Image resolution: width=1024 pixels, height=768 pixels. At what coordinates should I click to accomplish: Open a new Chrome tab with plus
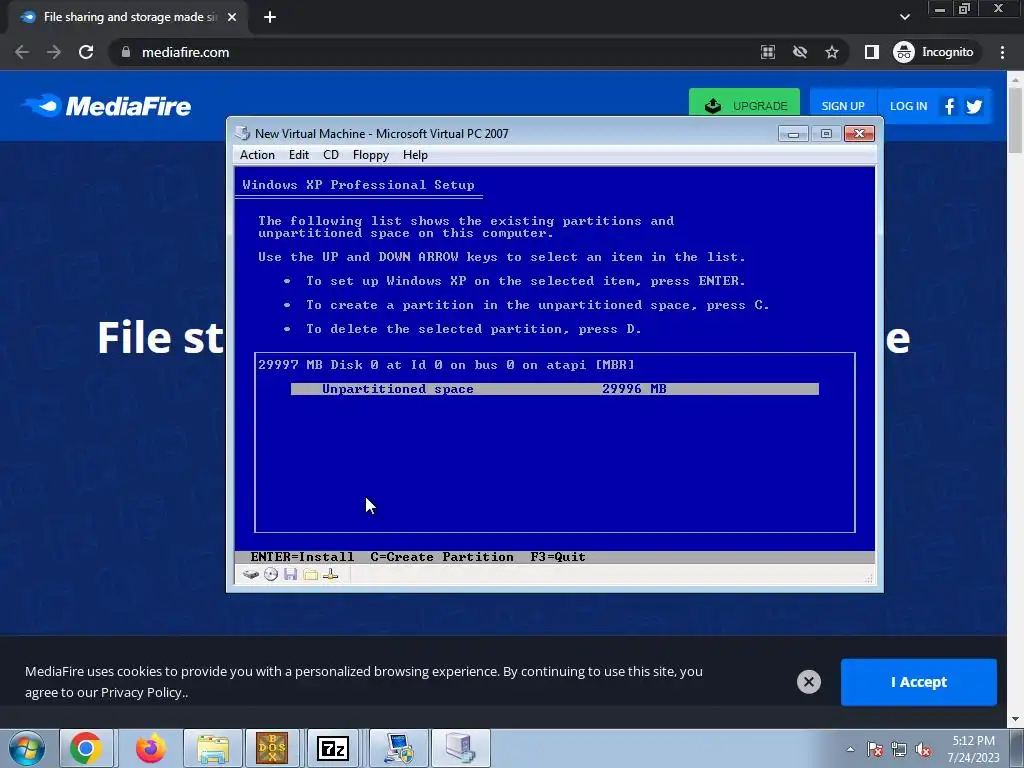(x=270, y=17)
